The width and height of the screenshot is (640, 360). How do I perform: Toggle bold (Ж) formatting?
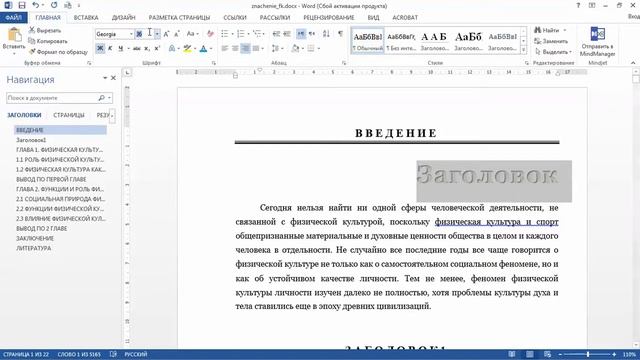coord(100,49)
